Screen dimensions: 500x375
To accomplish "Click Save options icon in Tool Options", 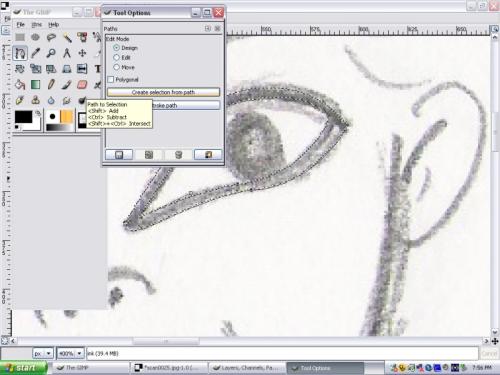I will pyautogui.click(x=119, y=155).
